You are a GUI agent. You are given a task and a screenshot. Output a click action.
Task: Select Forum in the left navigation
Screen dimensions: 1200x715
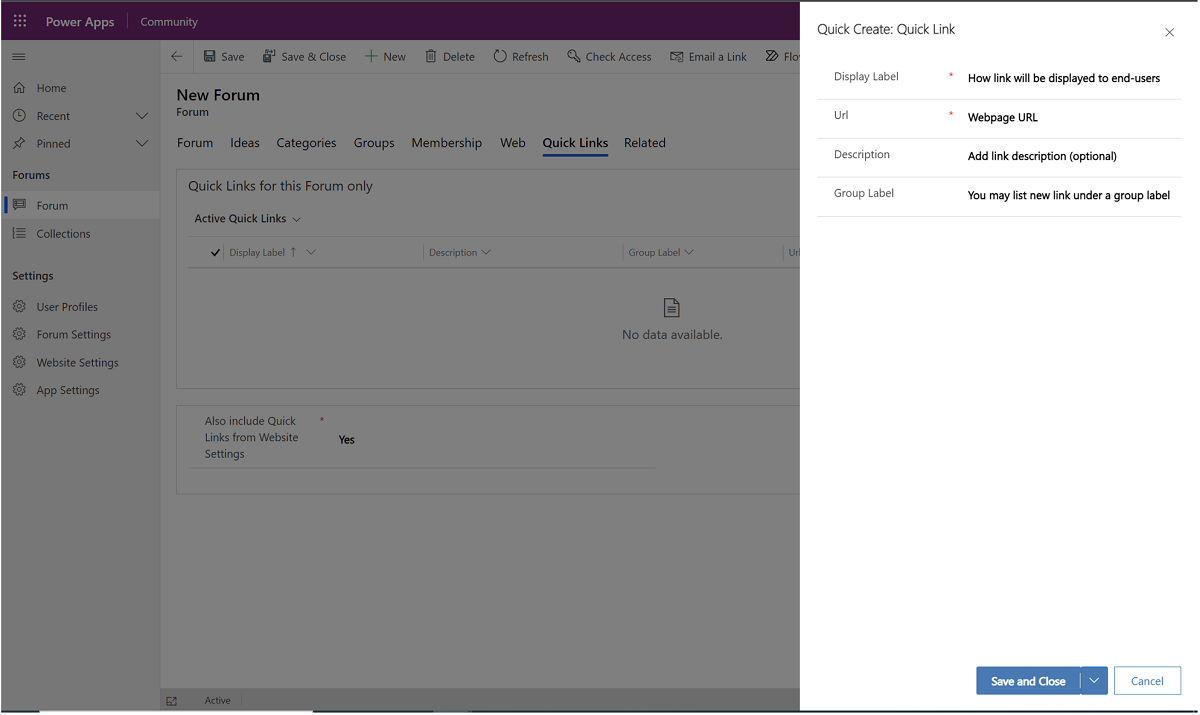click(80, 205)
